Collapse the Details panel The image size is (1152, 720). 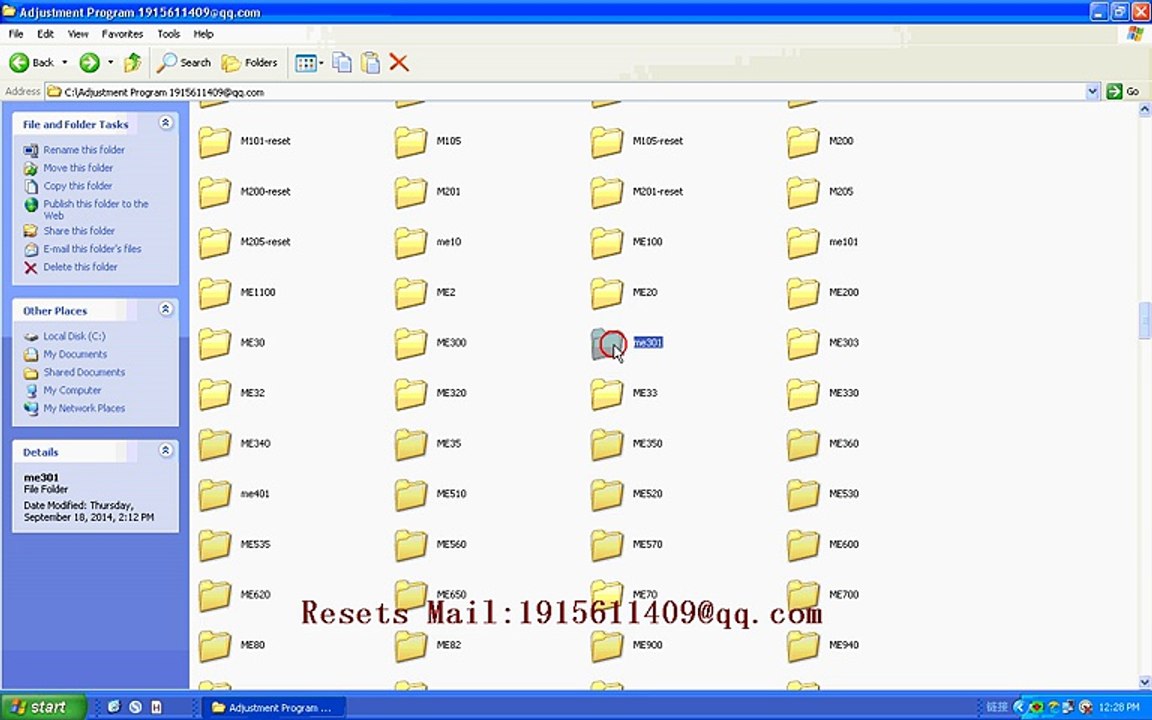pos(166,450)
